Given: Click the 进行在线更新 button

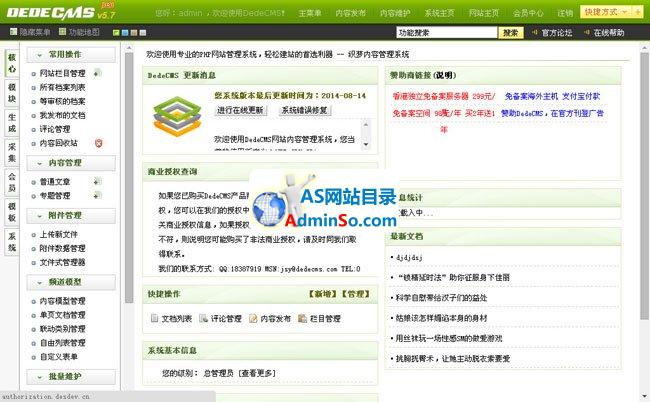Looking at the screenshot, I should pos(240,110).
